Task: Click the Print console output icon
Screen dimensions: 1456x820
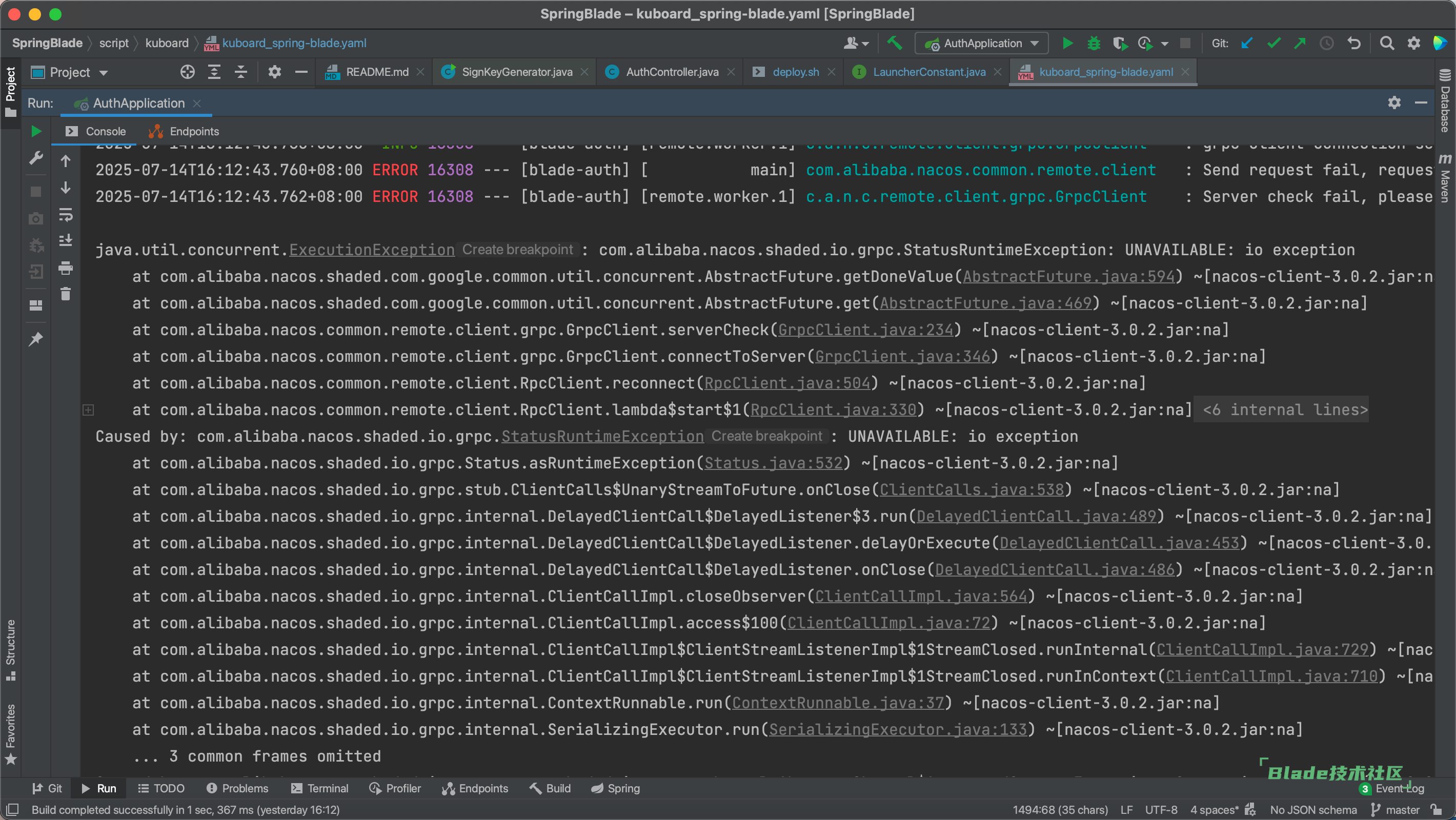Action: click(x=66, y=268)
